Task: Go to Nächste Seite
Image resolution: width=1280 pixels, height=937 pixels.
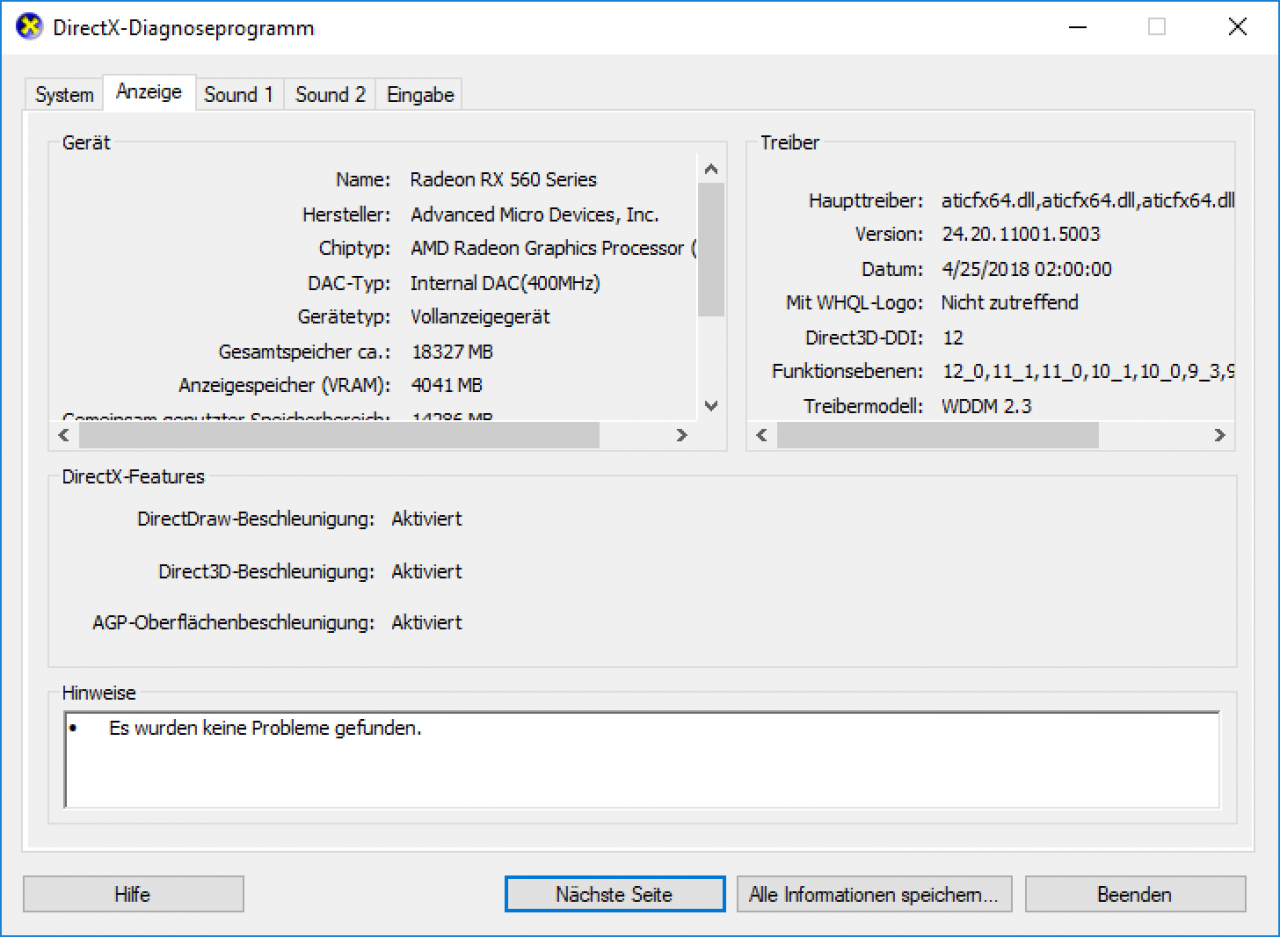Action: pyautogui.click(x=614, y=894)
